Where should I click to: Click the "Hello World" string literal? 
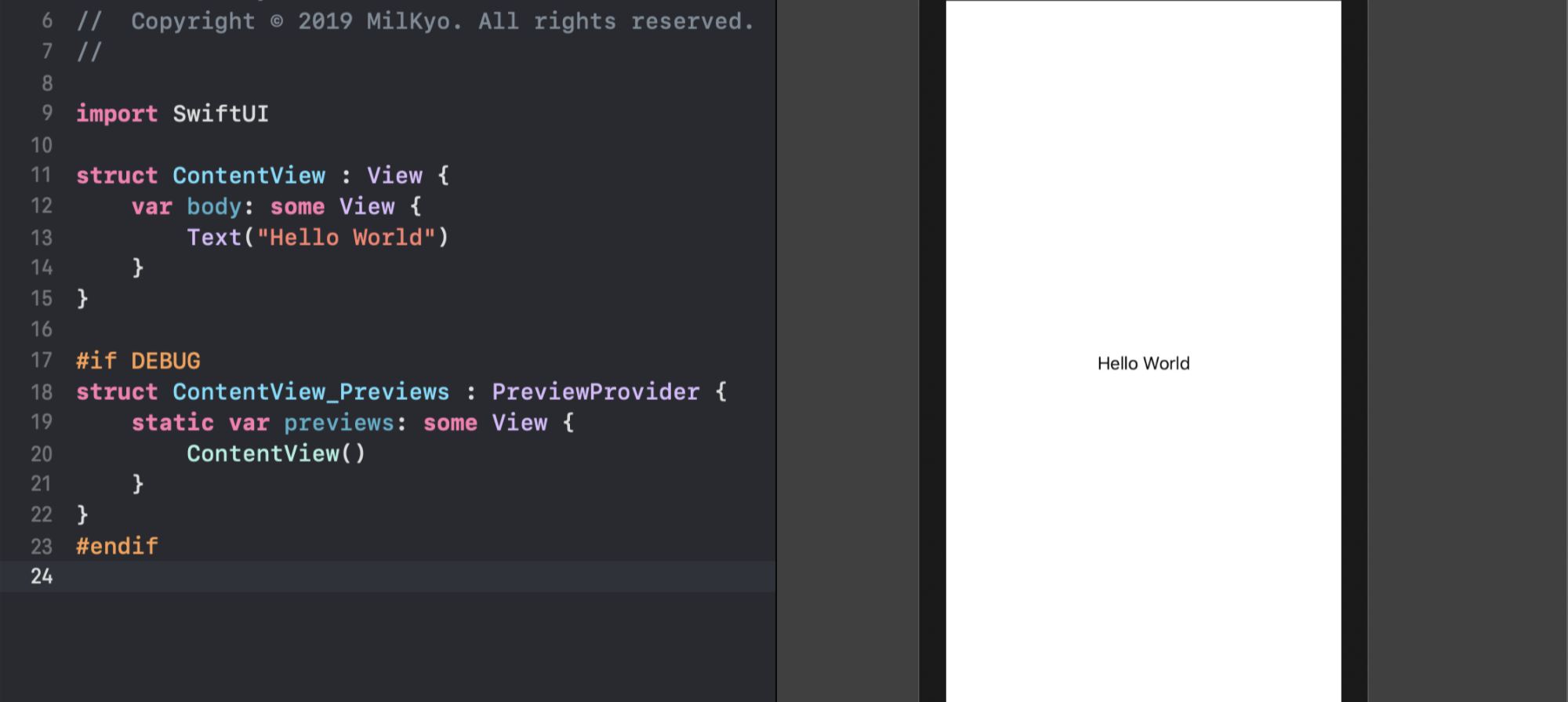(x=346, y=237)
